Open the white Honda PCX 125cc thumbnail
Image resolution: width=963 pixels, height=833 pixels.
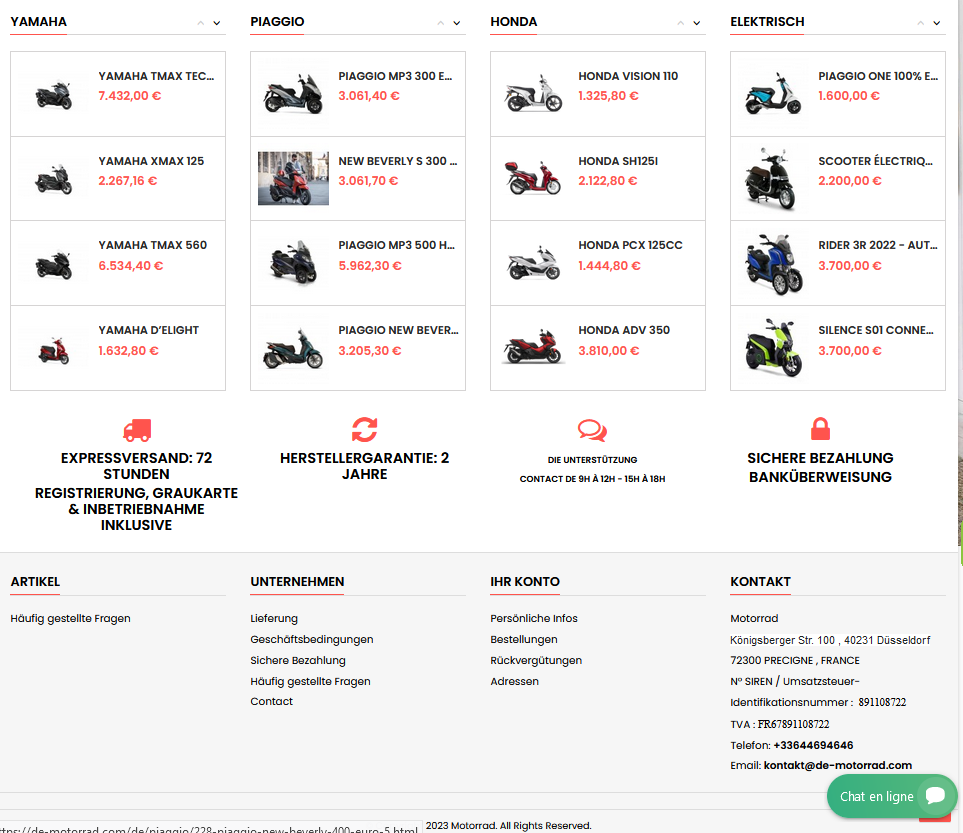[533, 264]
